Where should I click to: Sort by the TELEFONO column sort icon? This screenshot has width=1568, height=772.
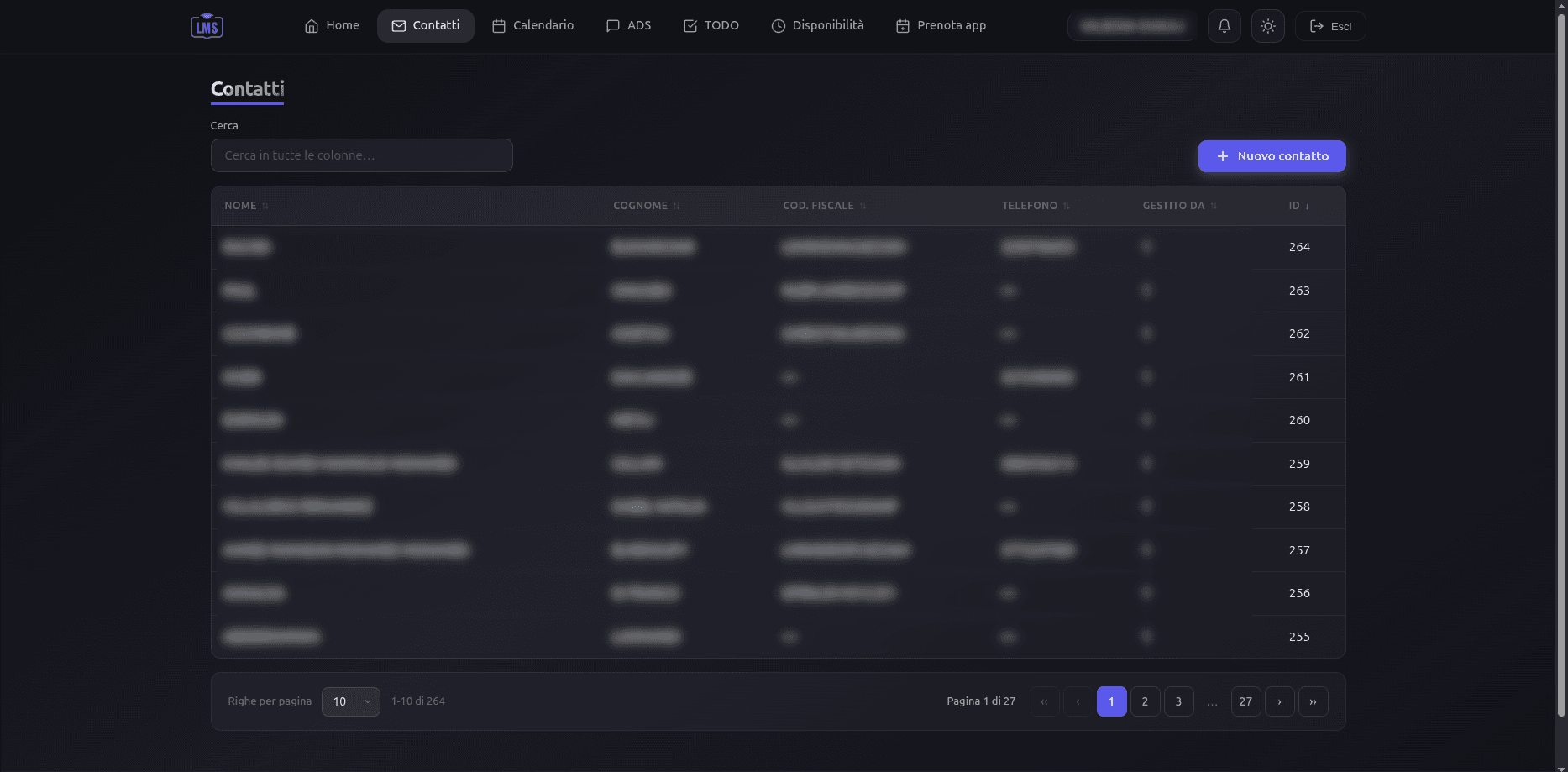coord(1066,206)
